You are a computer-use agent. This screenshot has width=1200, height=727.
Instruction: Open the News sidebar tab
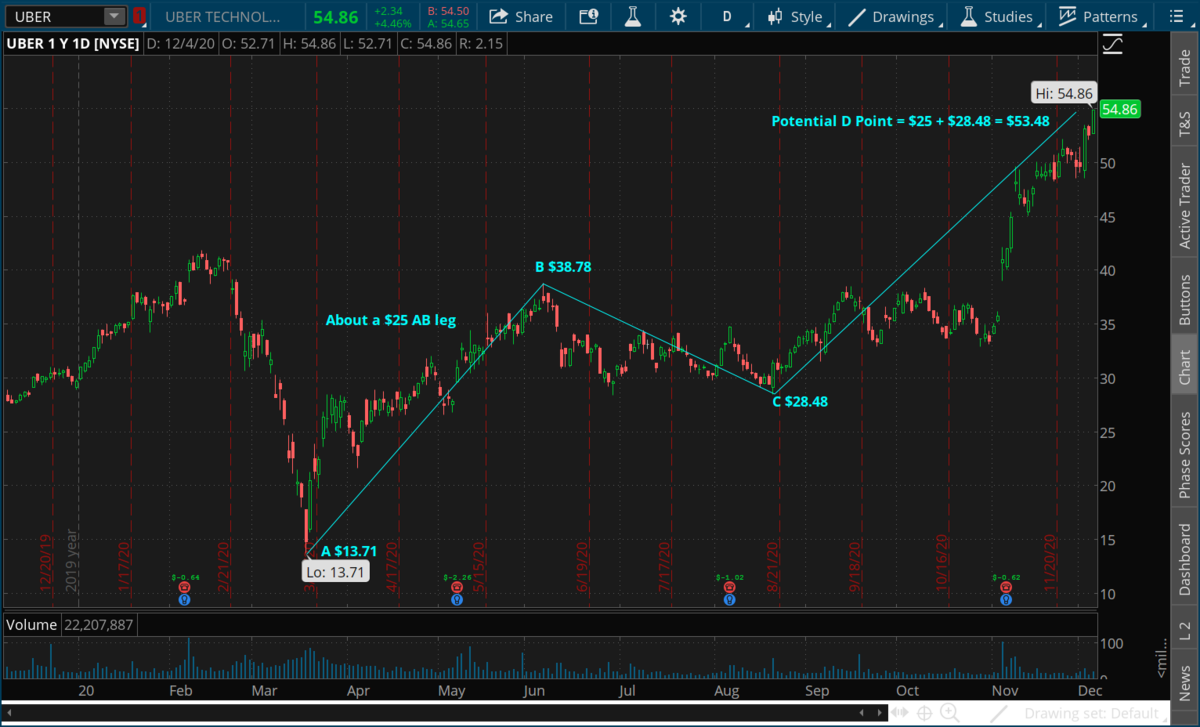click(1185, 680)
